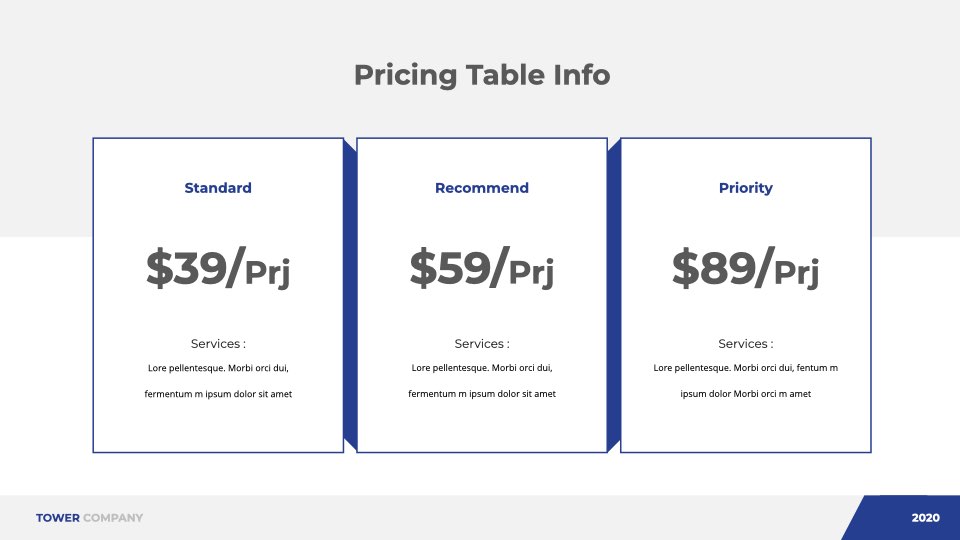The width and height of the screenshot is (960, 540).
Task: Click the Pricing Table Info title
Action: click(x=482, y=76)
